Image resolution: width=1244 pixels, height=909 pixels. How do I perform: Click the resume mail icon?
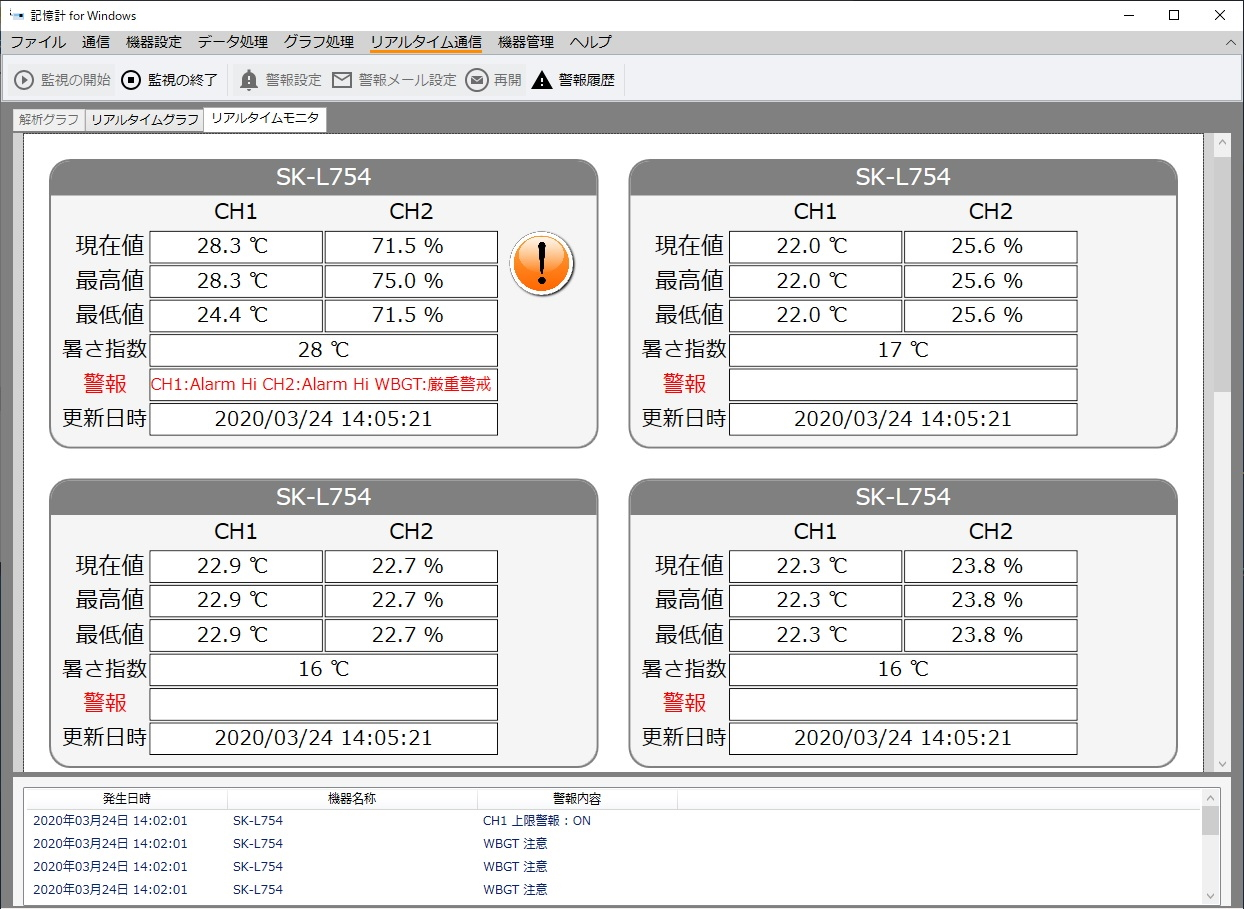pyautogui.click(x=477, y=80)
